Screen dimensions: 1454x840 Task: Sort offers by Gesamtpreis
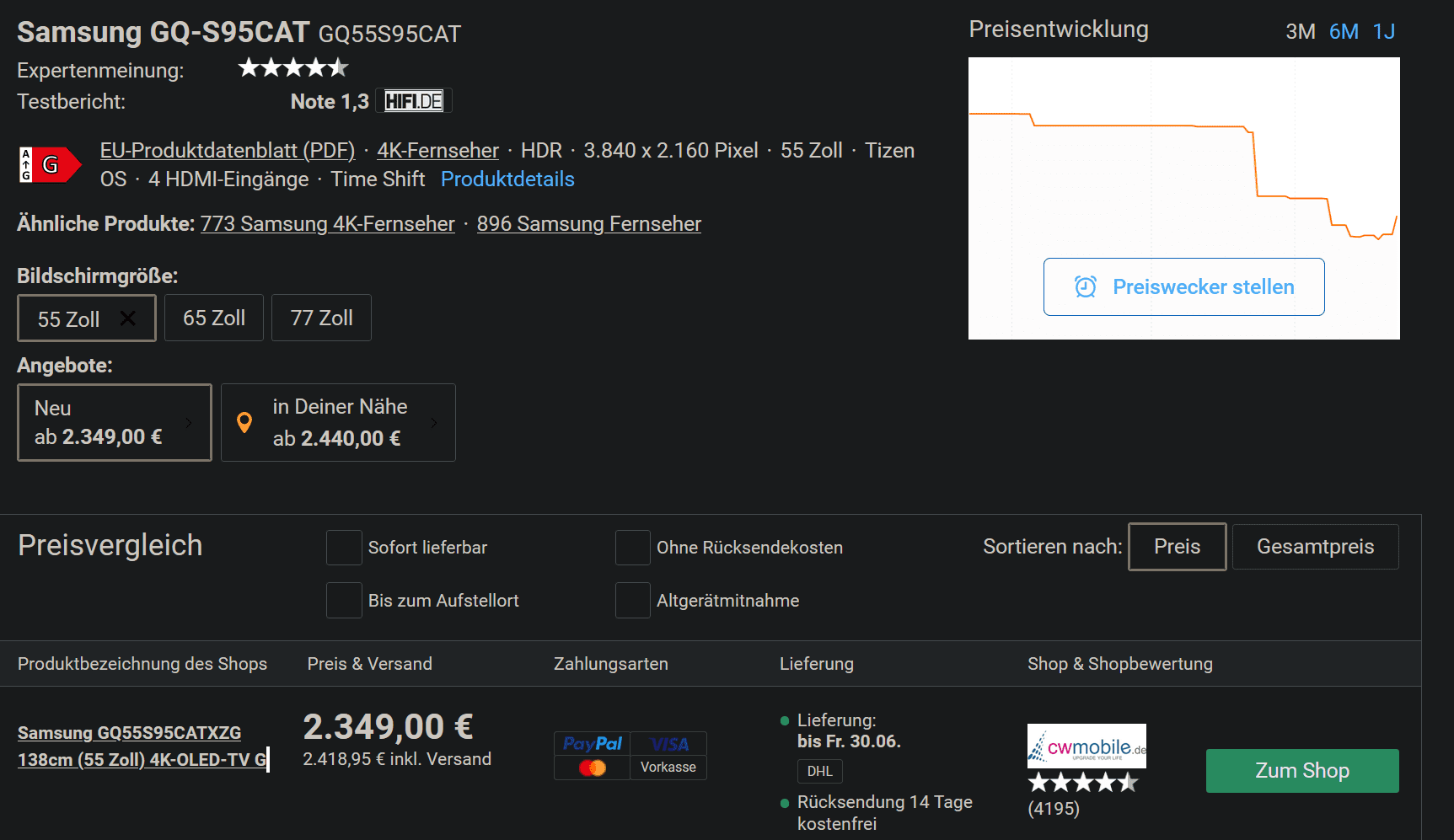pyautogui.click(x=1315, y=547)
